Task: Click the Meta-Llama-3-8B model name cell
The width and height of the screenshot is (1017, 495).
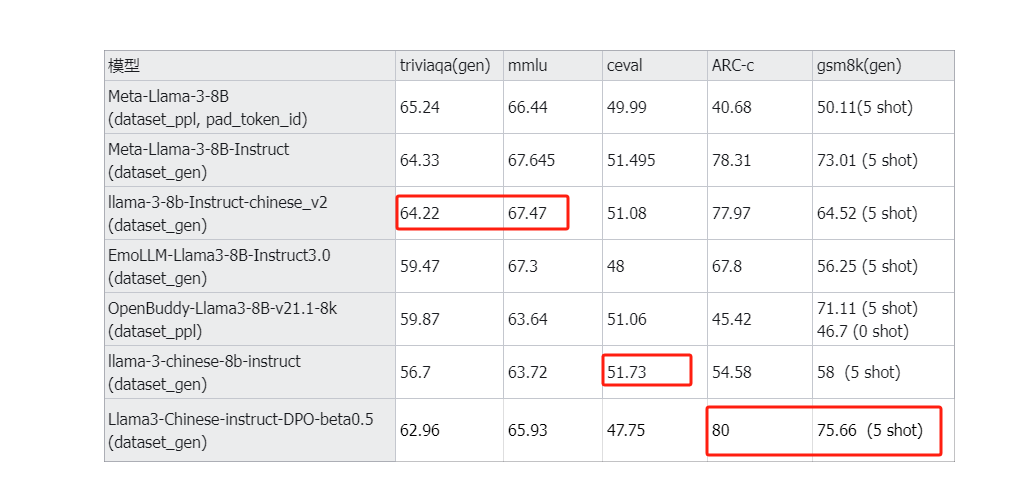Action: (x=250, y=107)
